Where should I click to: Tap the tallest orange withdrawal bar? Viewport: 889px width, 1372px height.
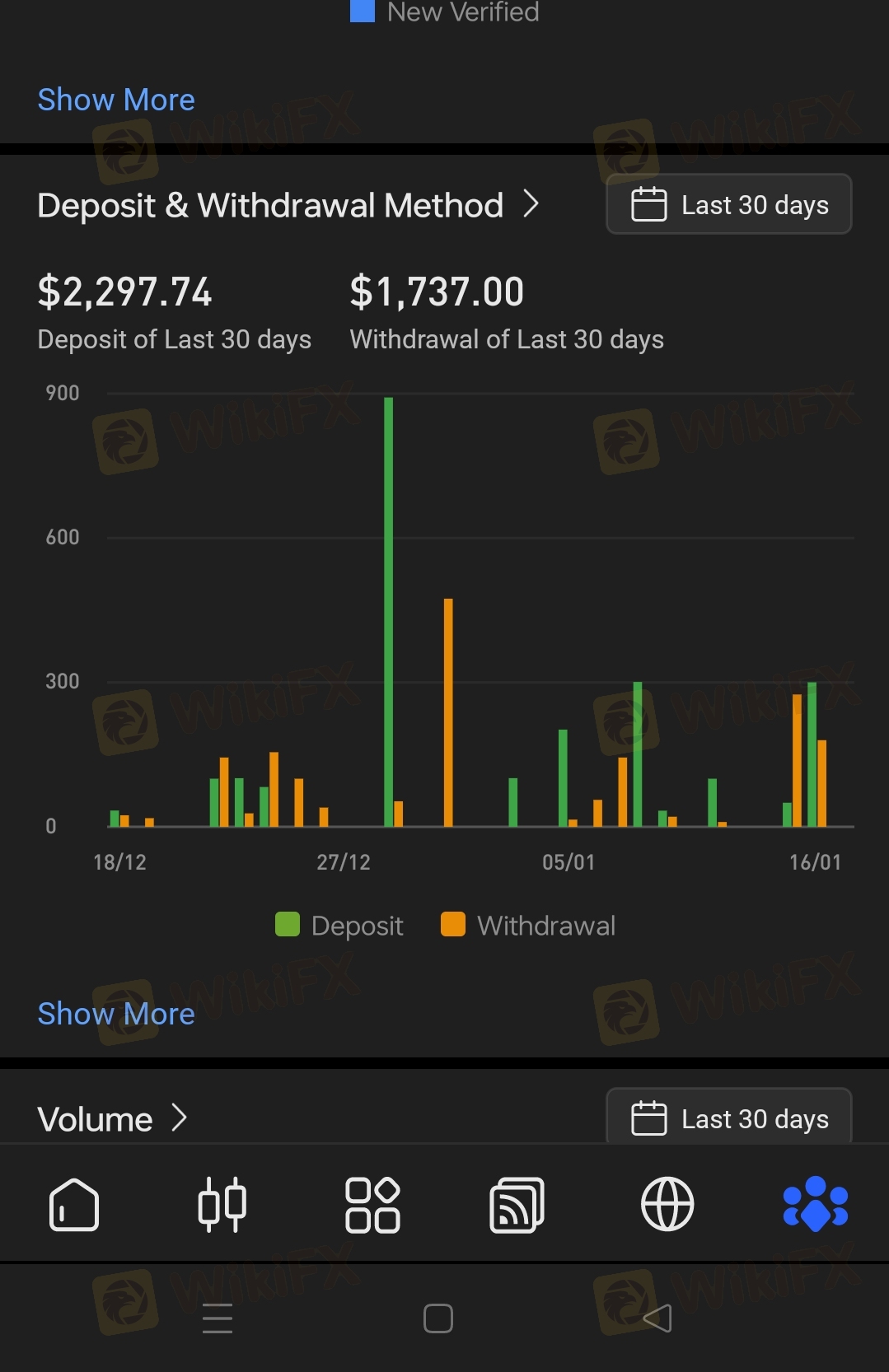click(448, 712)
